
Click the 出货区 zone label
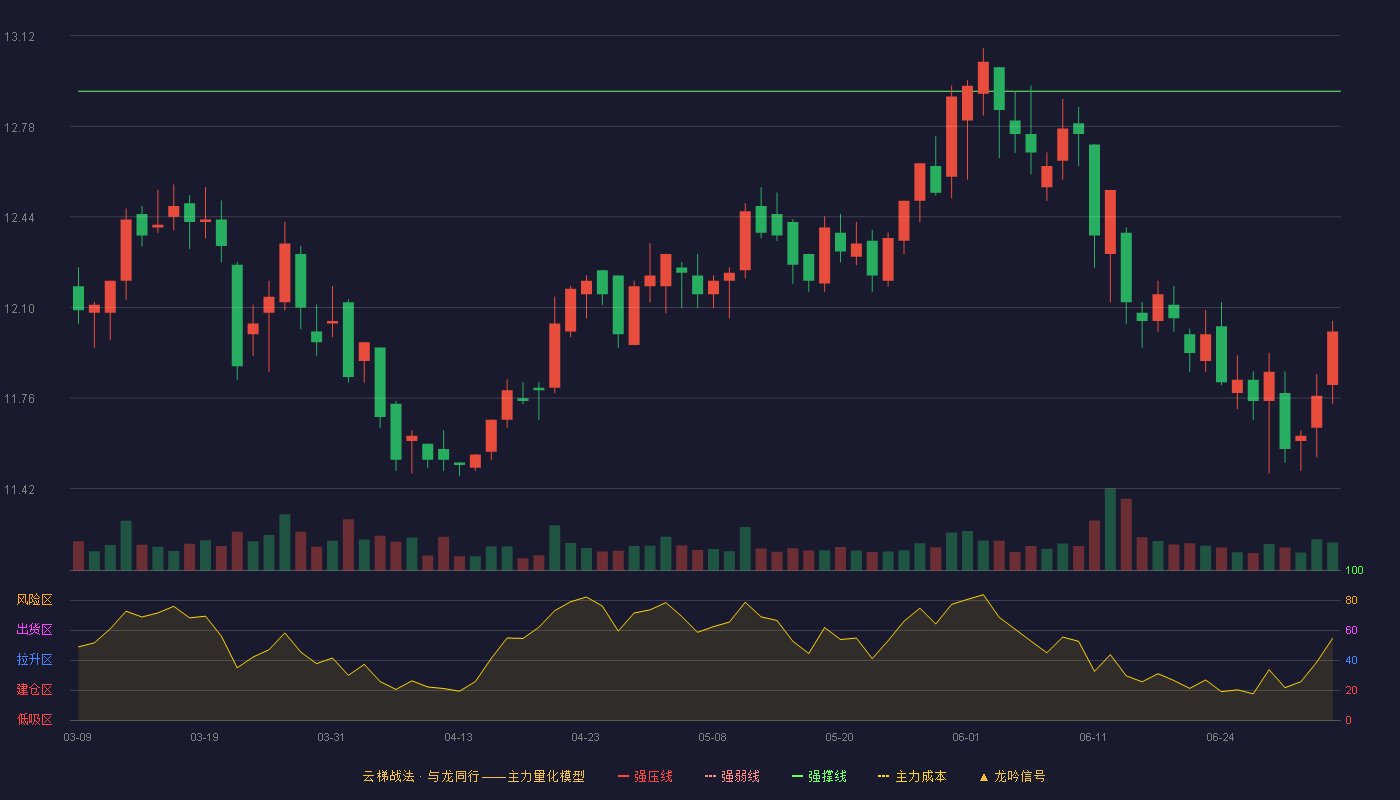(x=34, y=630)
